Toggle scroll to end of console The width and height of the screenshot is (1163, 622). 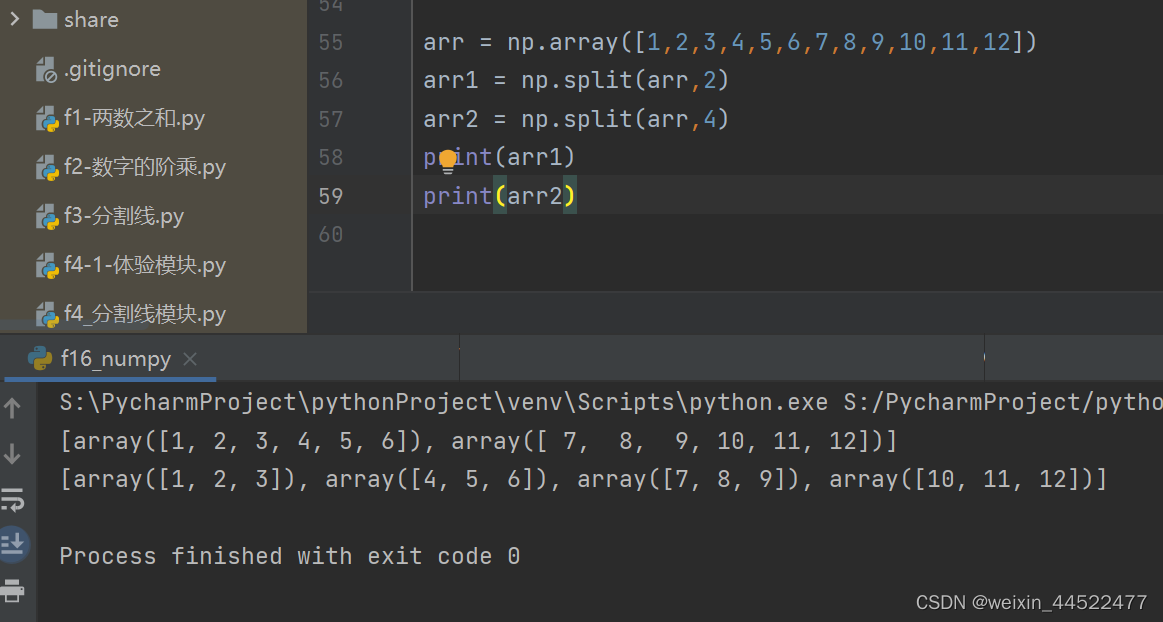pyautogui.click(x=13, y=545)
